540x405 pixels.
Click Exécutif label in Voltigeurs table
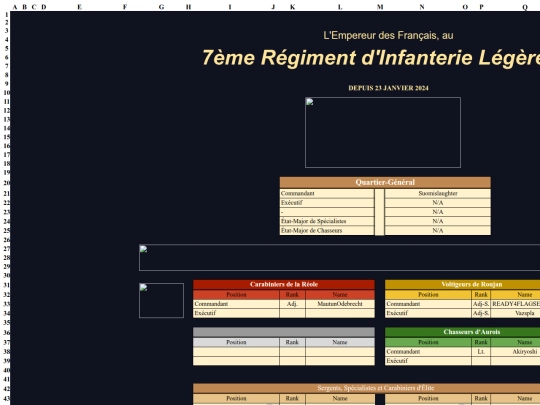(x=428, y=313)
